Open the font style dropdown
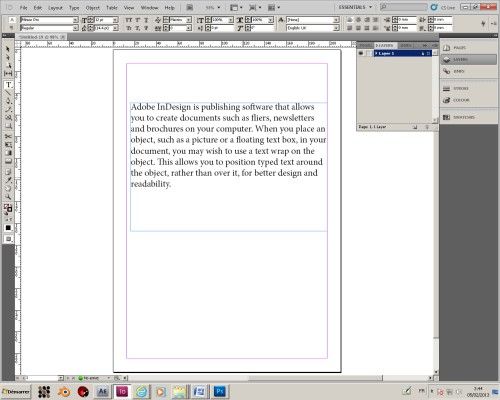Image resolution: width=500 pixels, height=400 pixels. pyautogui.click(x=76, y=28)
